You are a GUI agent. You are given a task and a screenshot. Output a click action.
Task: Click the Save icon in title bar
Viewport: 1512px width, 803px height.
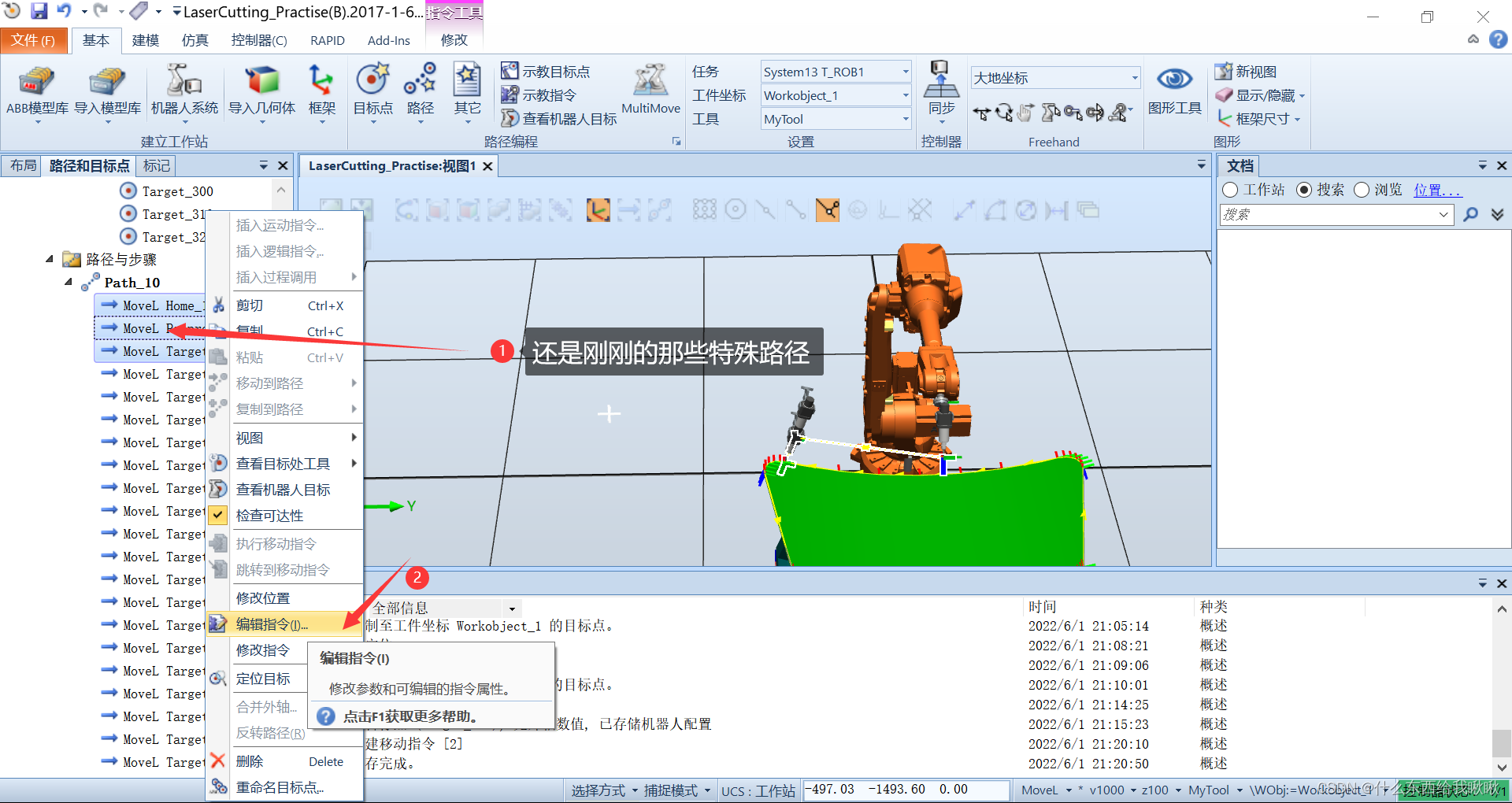tap(39, 10)
